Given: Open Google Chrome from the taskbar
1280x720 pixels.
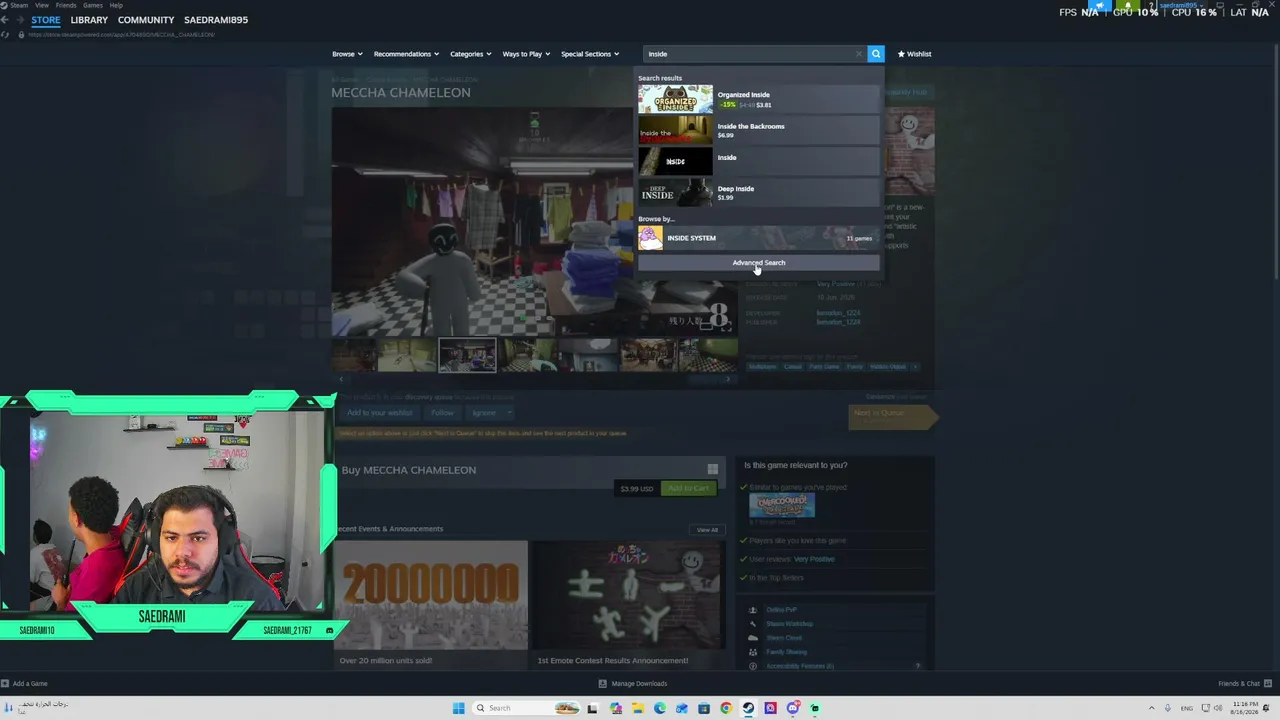Looking at the screenshot, I should point(726,708).
